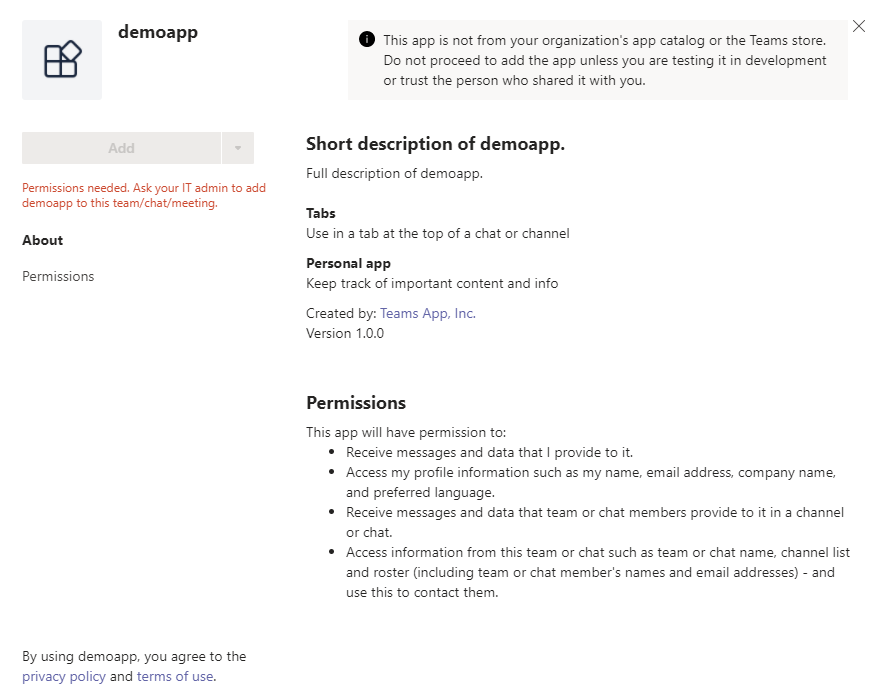Click the Version 1.0.0 text
This screenshot has height=691, width=878.
tap(345, 333)
